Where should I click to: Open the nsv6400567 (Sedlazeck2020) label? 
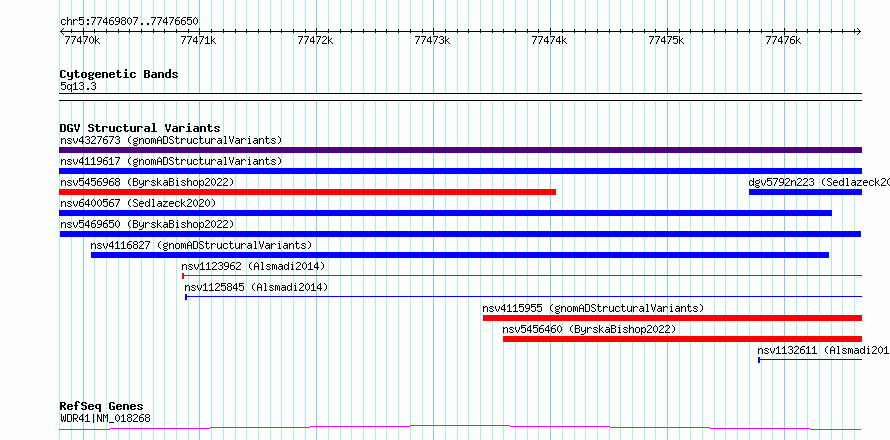pyautogui.click(x=138, y=203)
